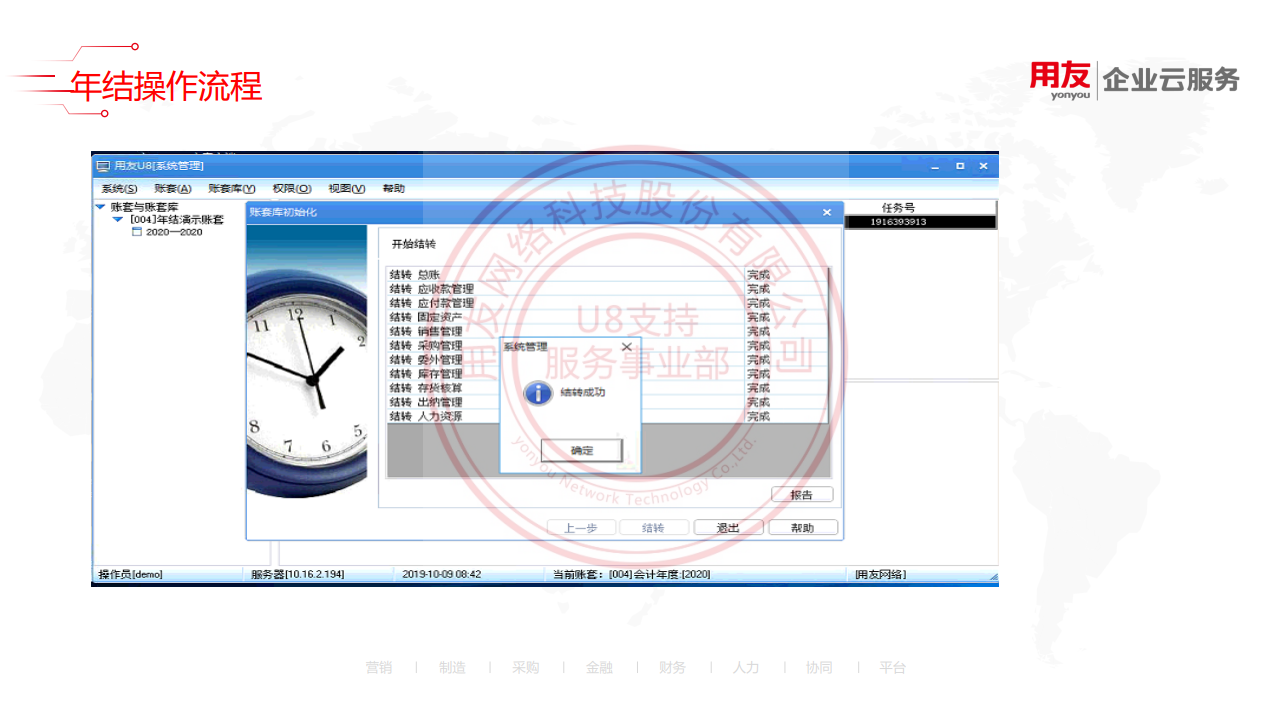
Task: Select the 结转 出纳管理 row
Action: (x=608, y=402)
